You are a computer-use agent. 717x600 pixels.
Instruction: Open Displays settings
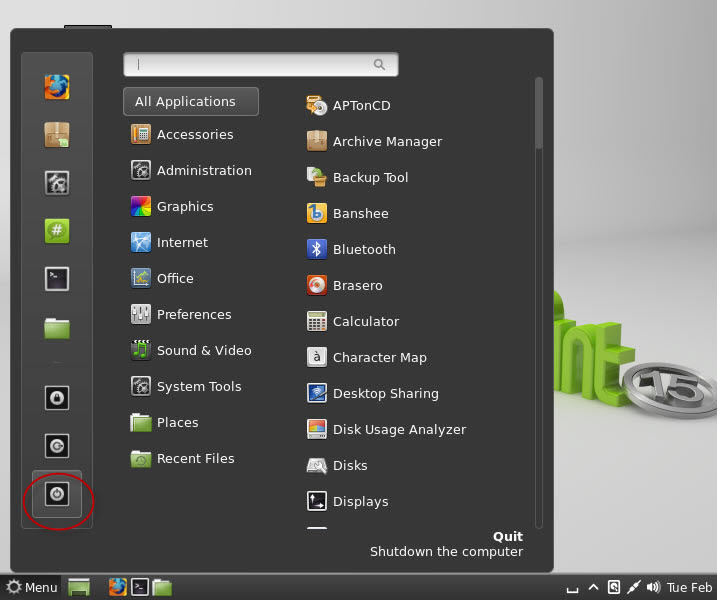point(348,502)
